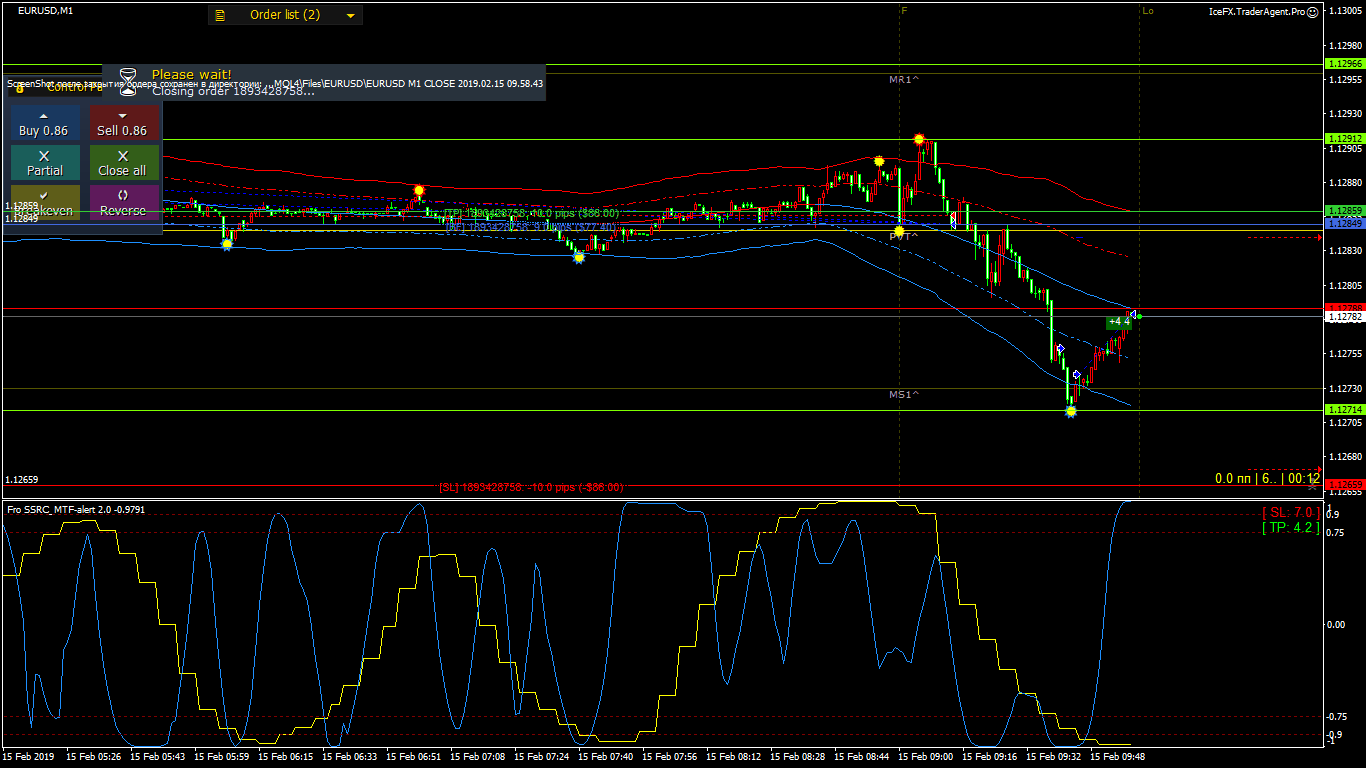This screenshot has width=1366, height=768.
Task: Click the Breakeven button
Action: 45,203
